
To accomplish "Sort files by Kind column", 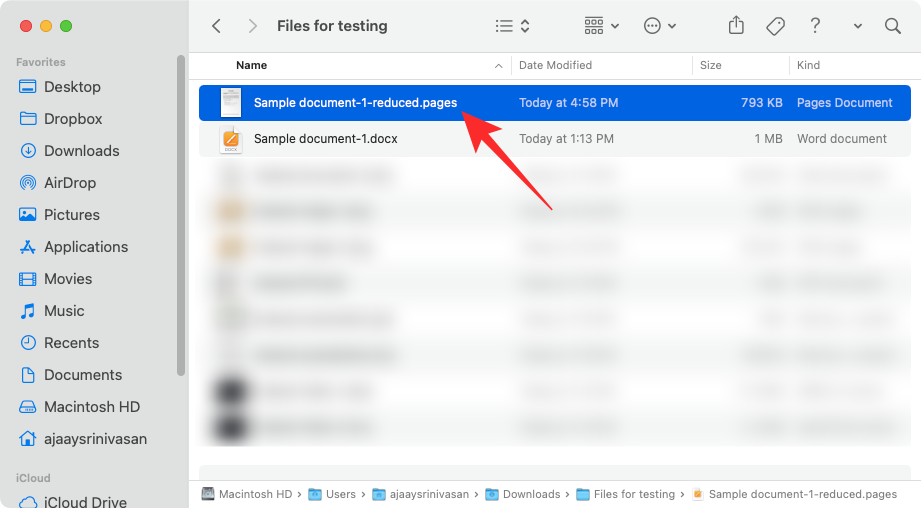I will [x=808, y=65].
